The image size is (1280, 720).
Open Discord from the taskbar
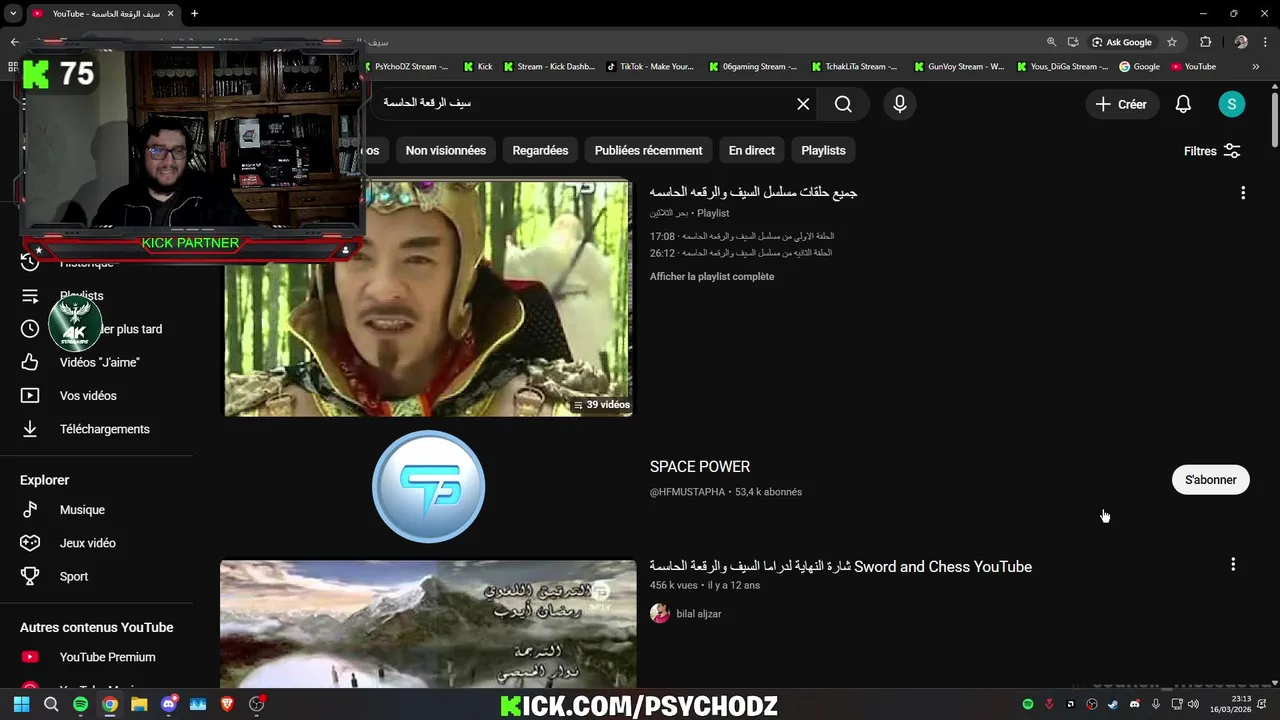[x=168, y=704]
